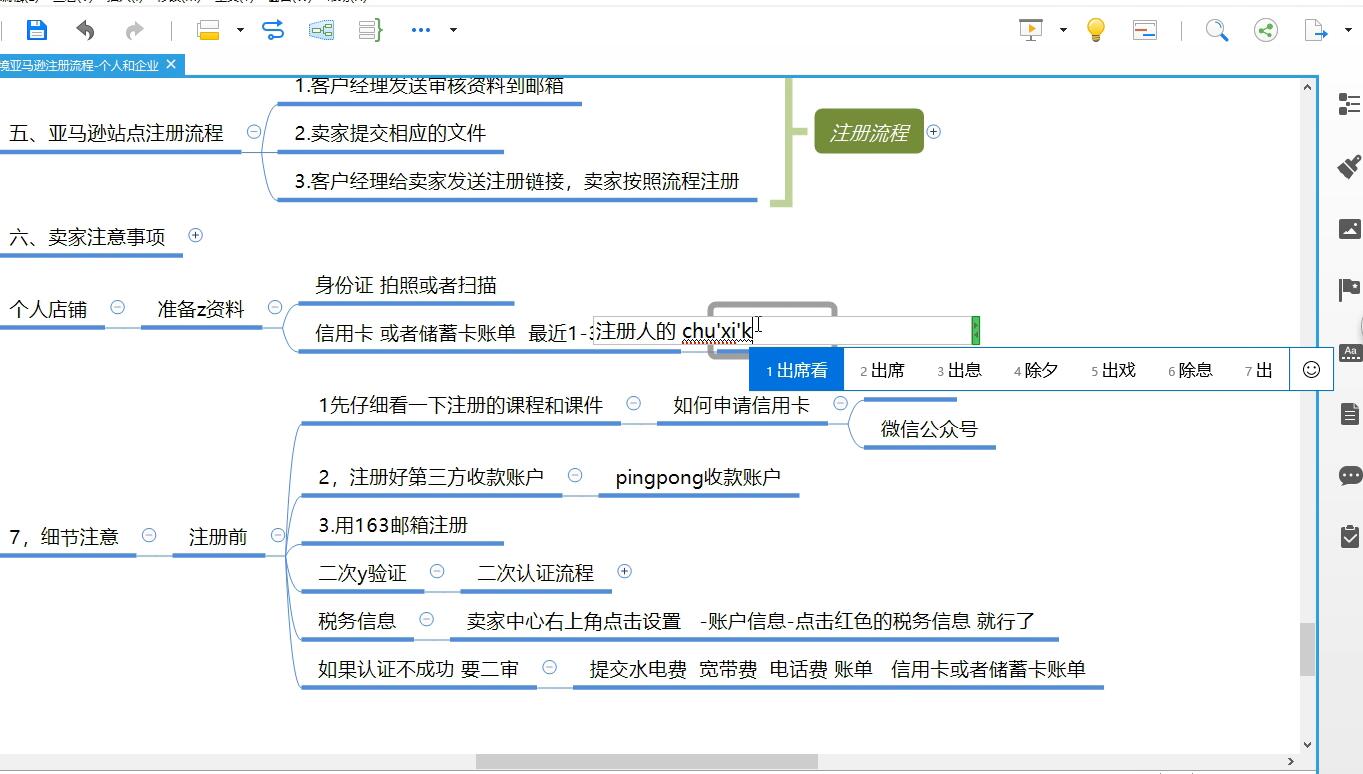
Task: Collapse the 如何申请信用卡 topic
Action: click(x=840, y=403)
